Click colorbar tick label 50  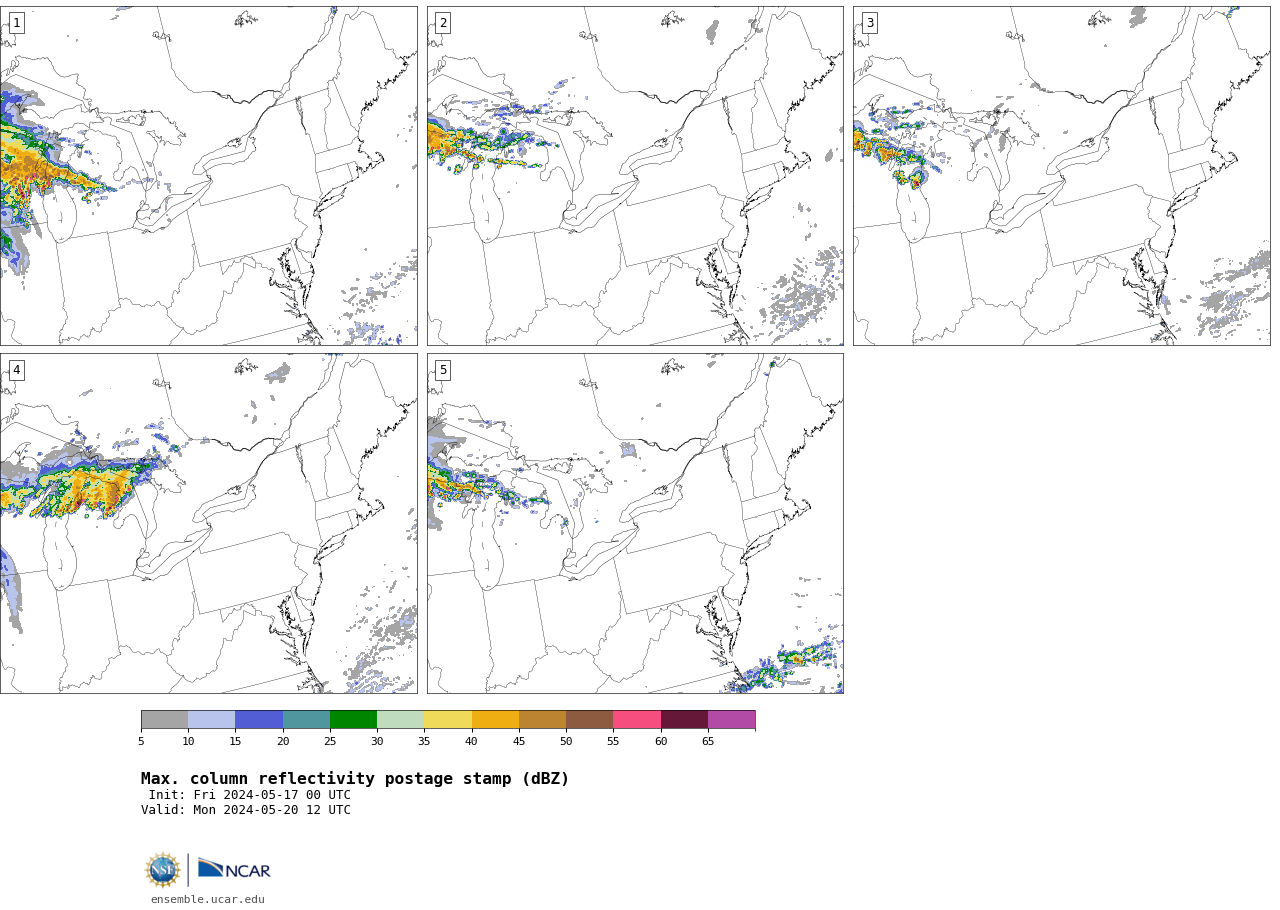coord(566,742)
